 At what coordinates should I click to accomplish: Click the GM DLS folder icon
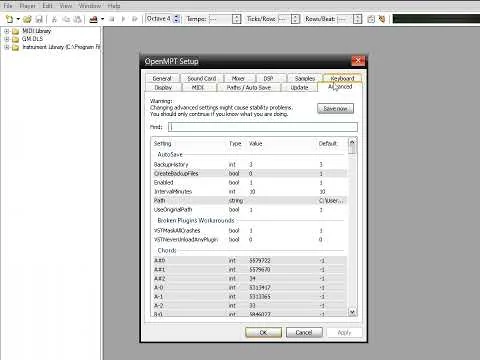tap(15, 39)
